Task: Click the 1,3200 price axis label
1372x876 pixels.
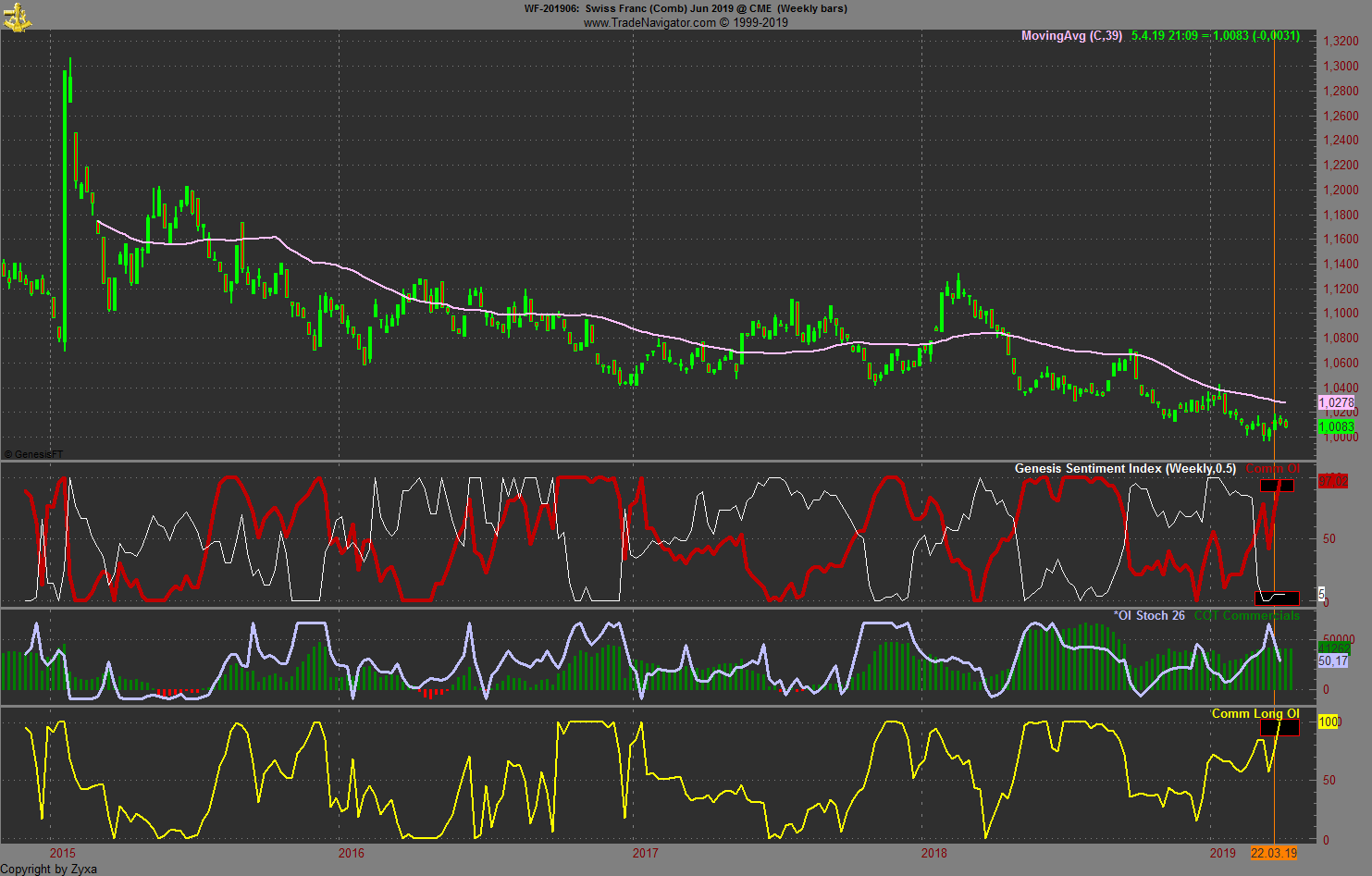Action: (x=1341, y=42)
